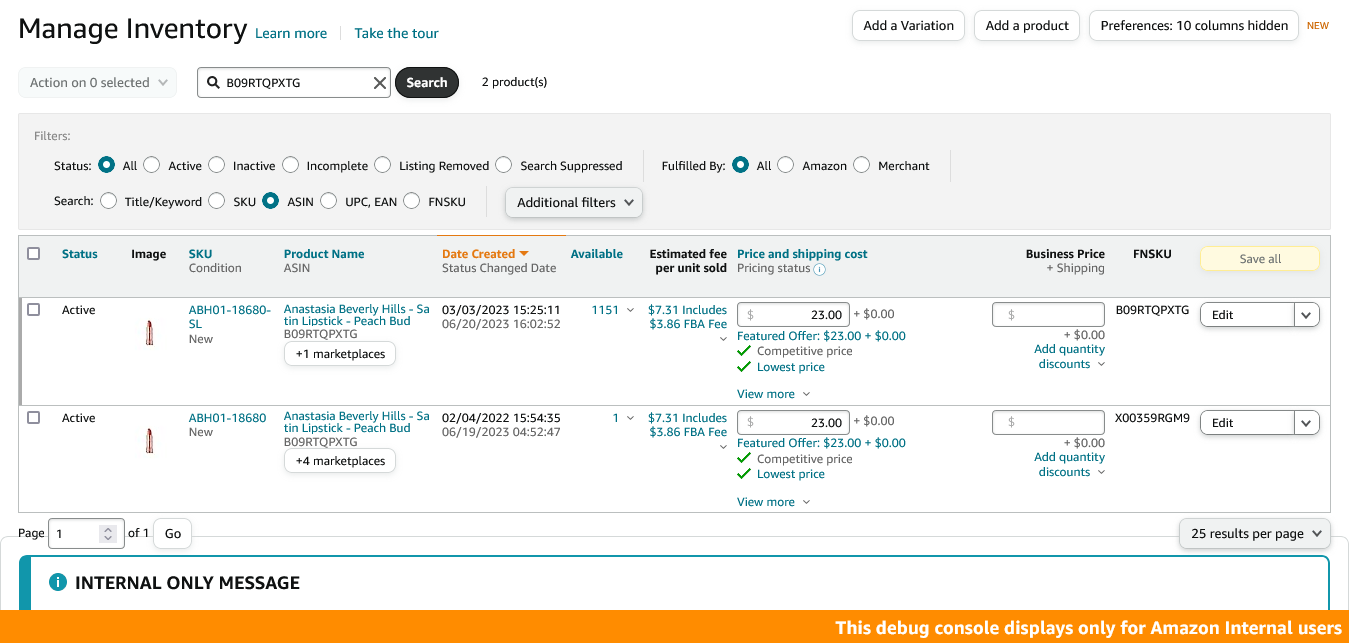Sort by Status column header
The image size is (1349, 643).
click(80, 254)
